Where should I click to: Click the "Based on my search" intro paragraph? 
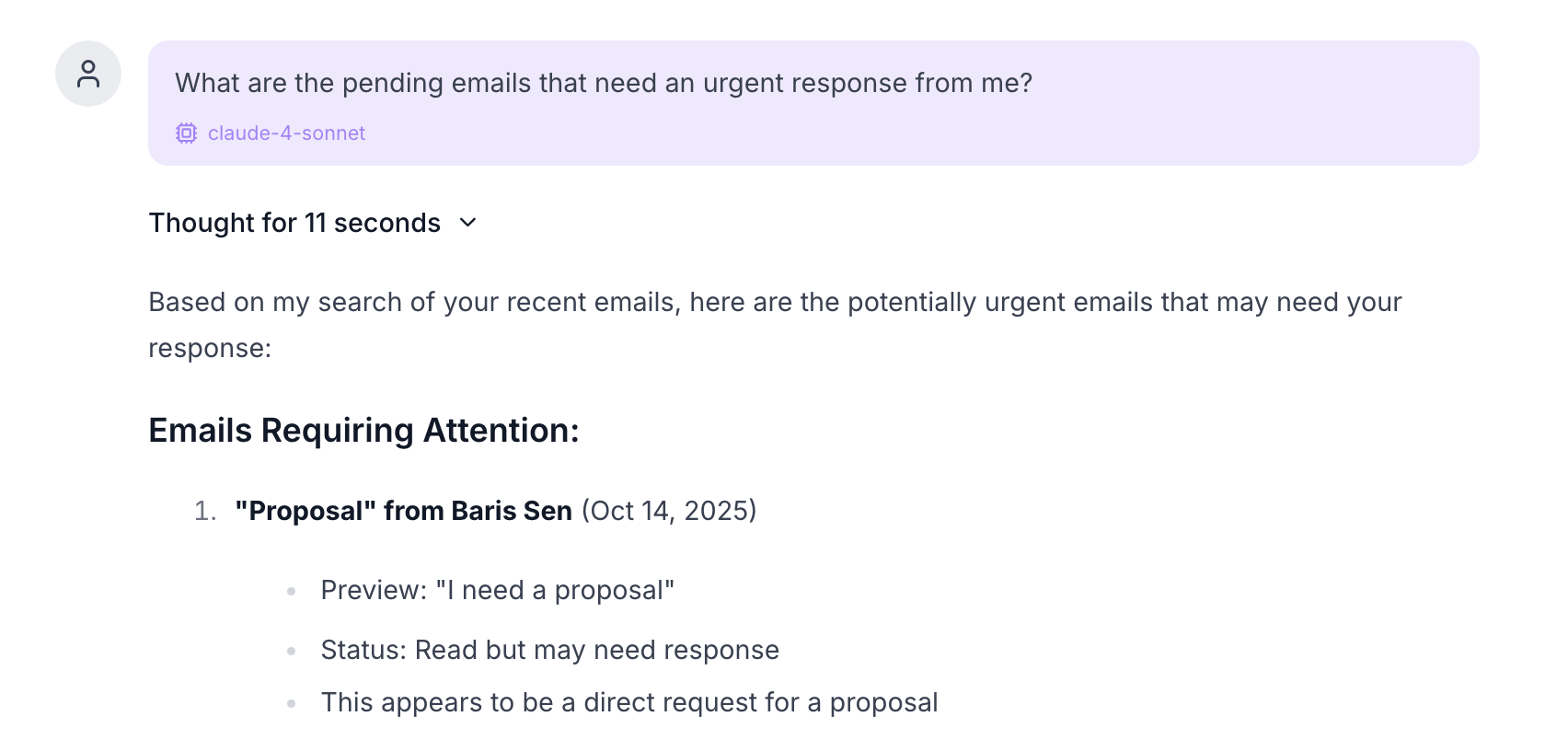coord(775,303)
